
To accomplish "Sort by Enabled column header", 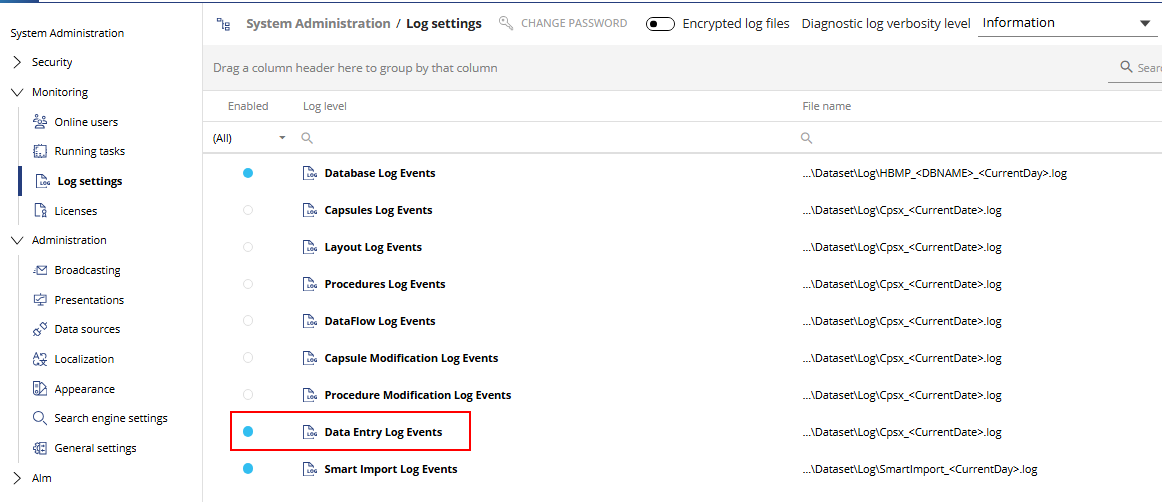I will (x=248, y=106).
